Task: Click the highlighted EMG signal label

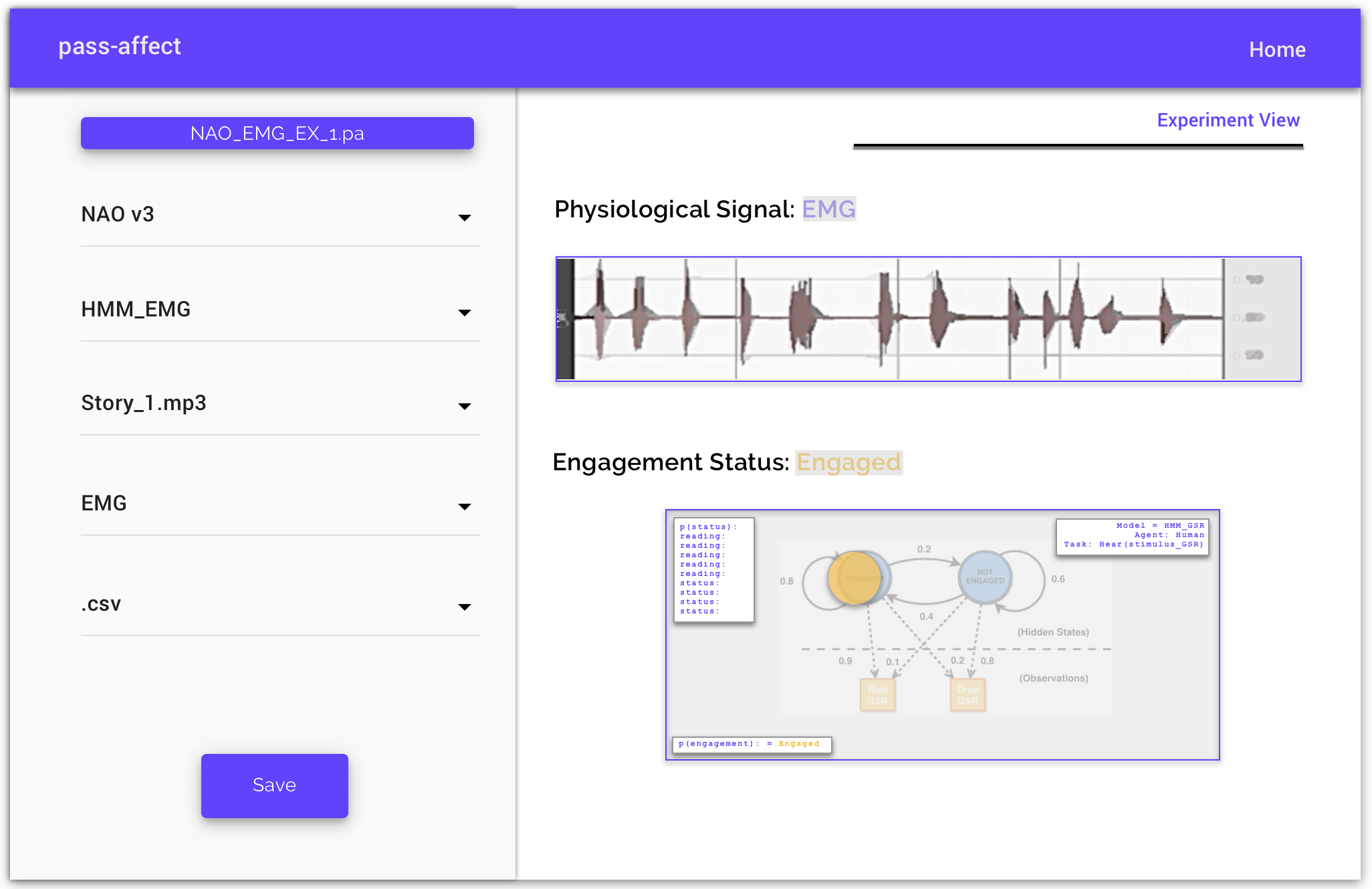Action: [x=829, y=209]
